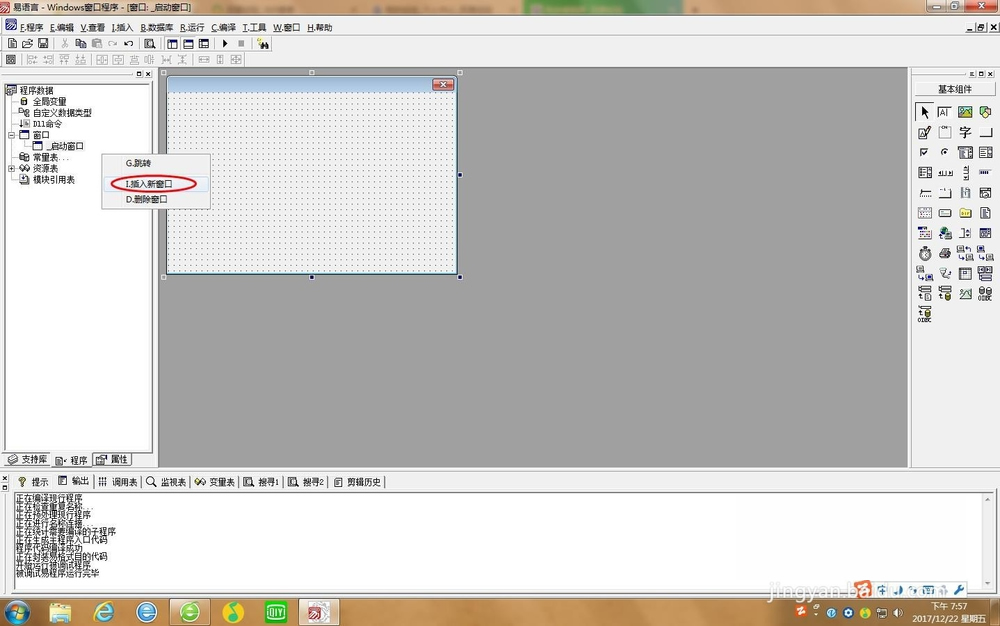This screenshot has height=626, width=1000.
Task: Select Dll命令 tree item
Action: [x=47, y=124]
